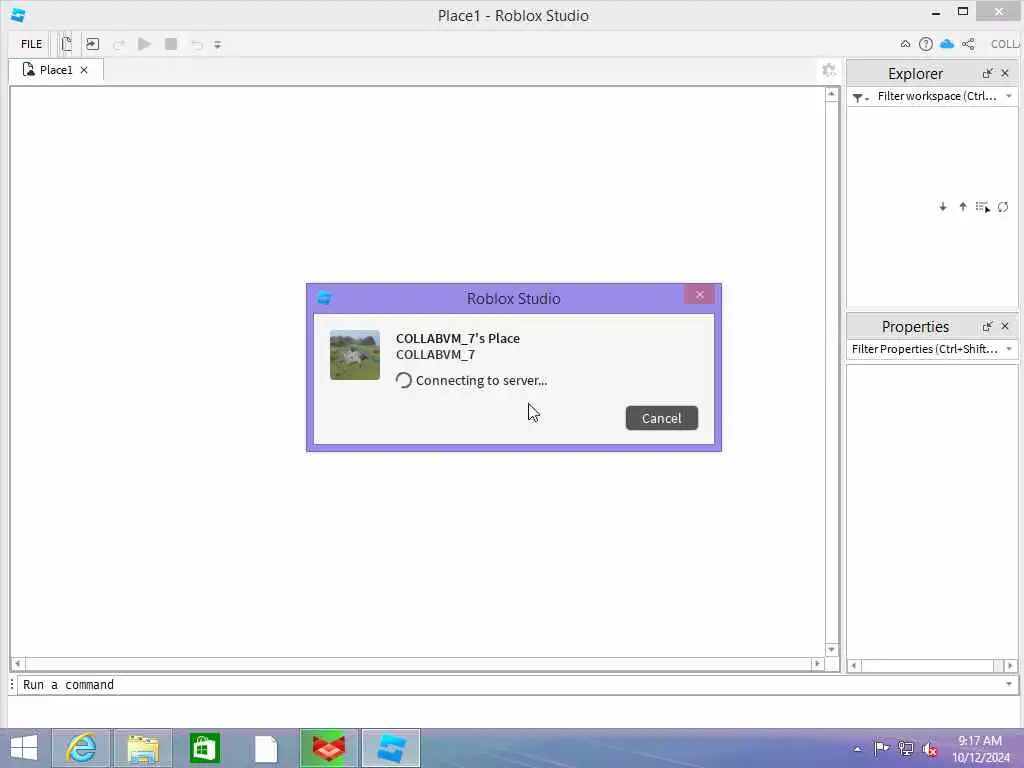Click the Play triangle in toolbar
This screenshot has height=768, width=1024.
pyautogui.click(x=145, y=44)
